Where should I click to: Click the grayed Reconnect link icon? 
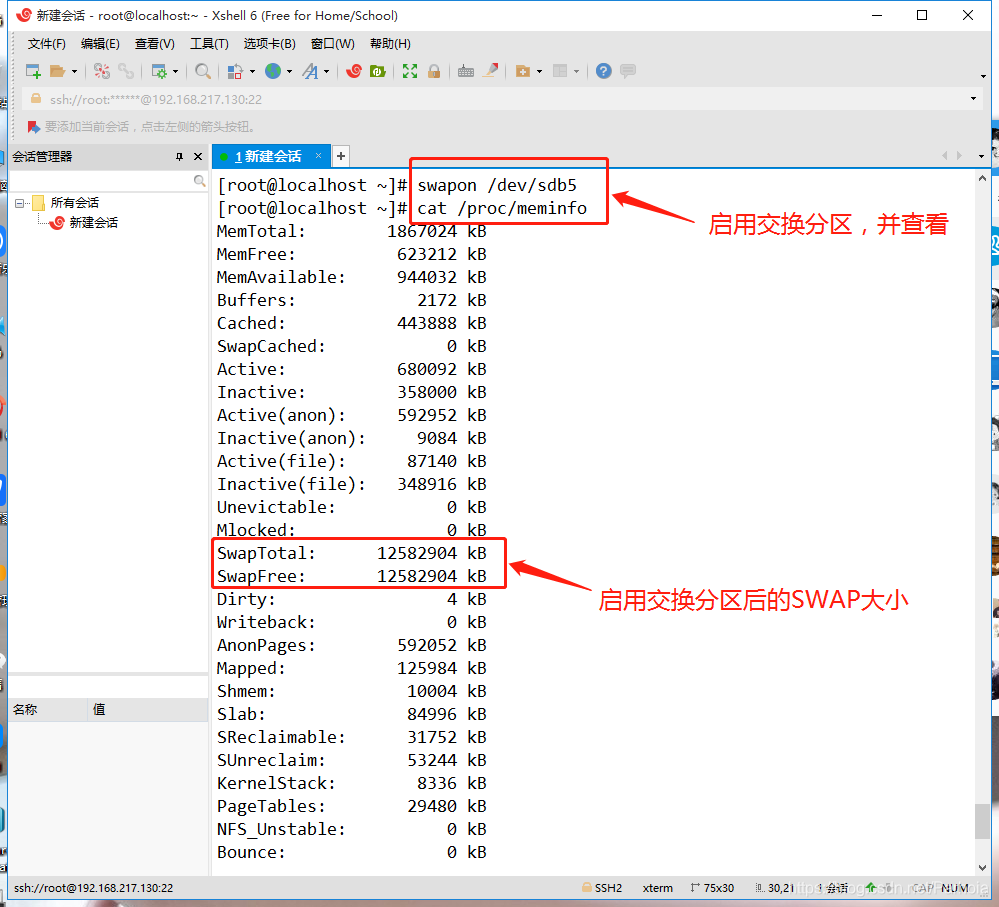pyautogui.click(x=126, y=71)
